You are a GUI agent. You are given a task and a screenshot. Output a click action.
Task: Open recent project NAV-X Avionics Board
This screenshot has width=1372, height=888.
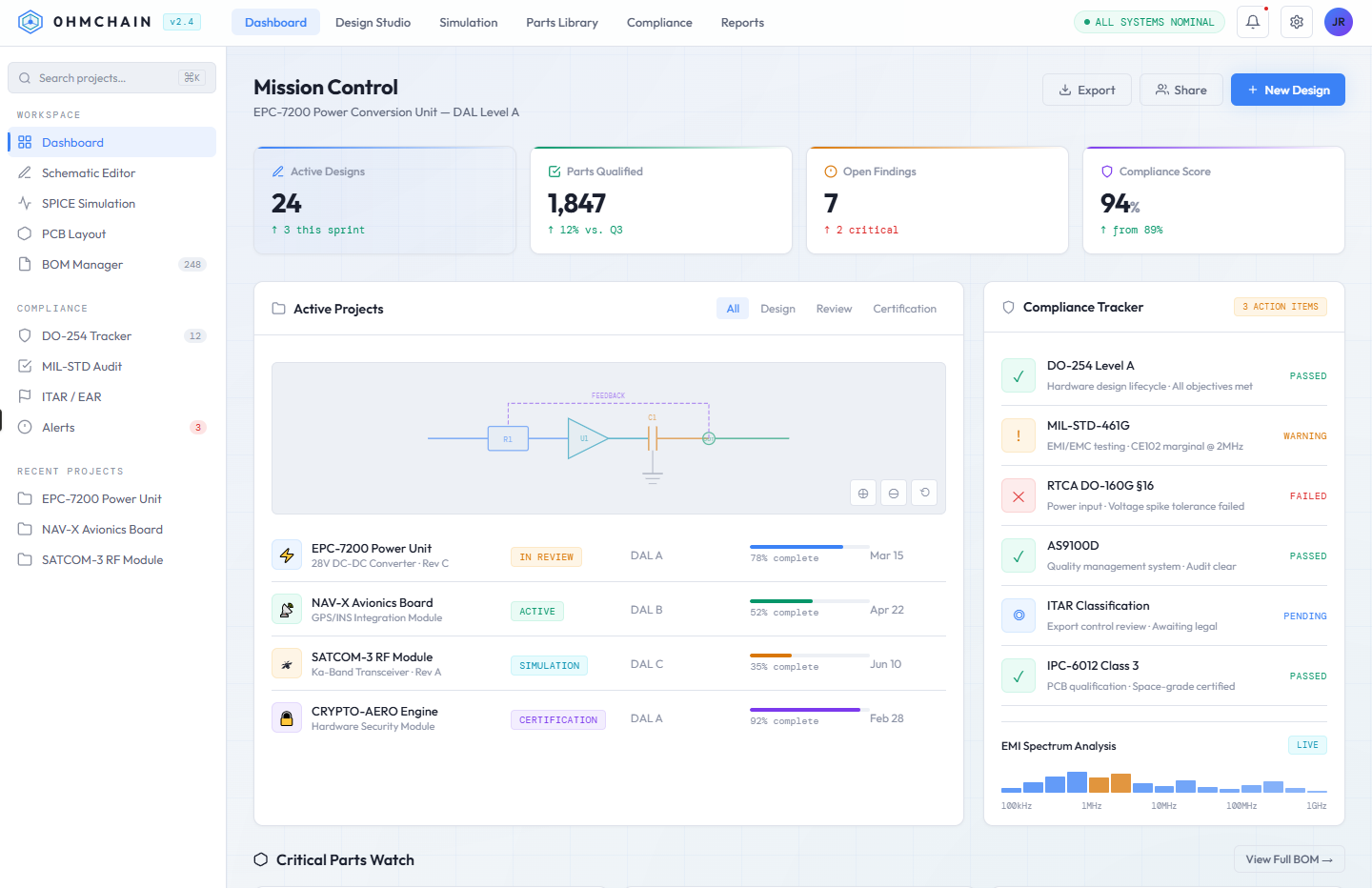pos(111,529)
